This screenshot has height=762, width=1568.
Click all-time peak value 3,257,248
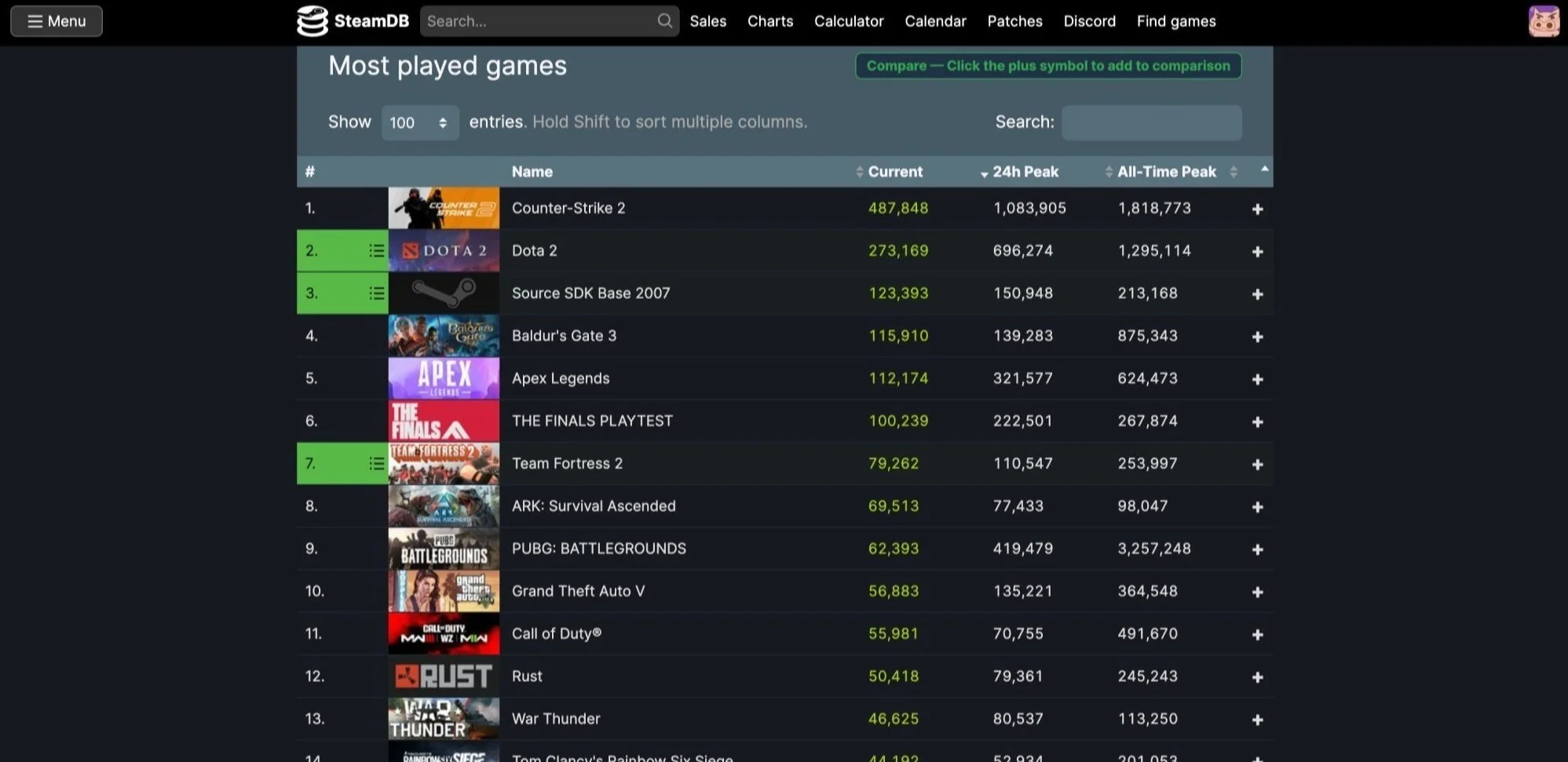coord(1153,549)
